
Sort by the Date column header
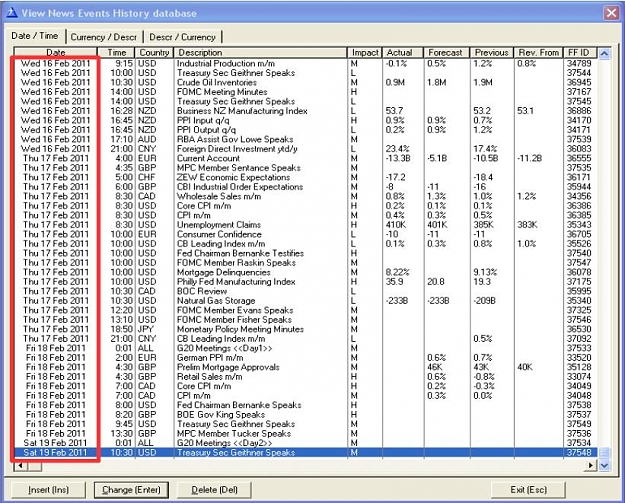[55, 53]
